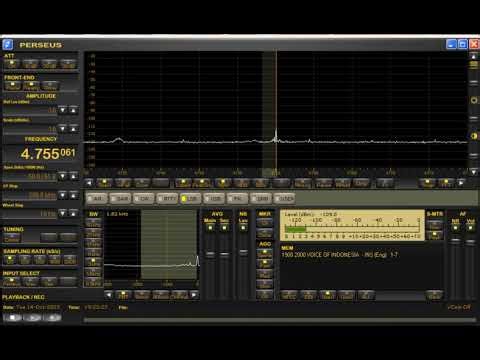Switch demodulation mode to FM

pyautogui.click(x=237, y=198)
